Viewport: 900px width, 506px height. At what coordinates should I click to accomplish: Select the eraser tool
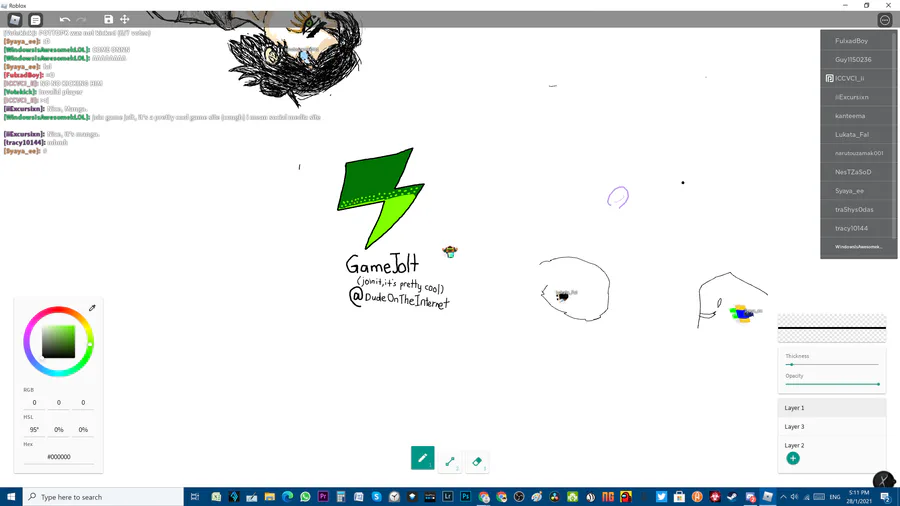tap(477, 461)
